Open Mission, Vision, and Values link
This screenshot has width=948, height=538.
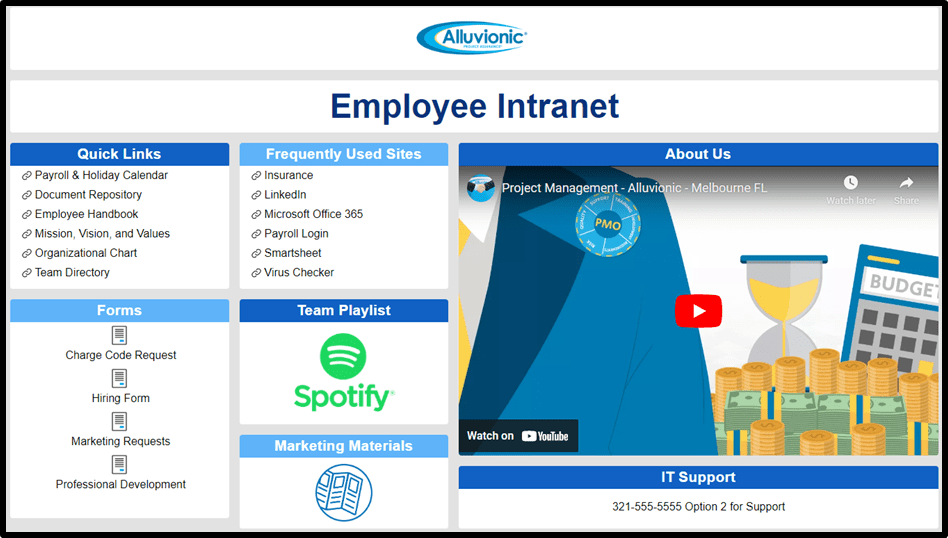coord(102,233)
